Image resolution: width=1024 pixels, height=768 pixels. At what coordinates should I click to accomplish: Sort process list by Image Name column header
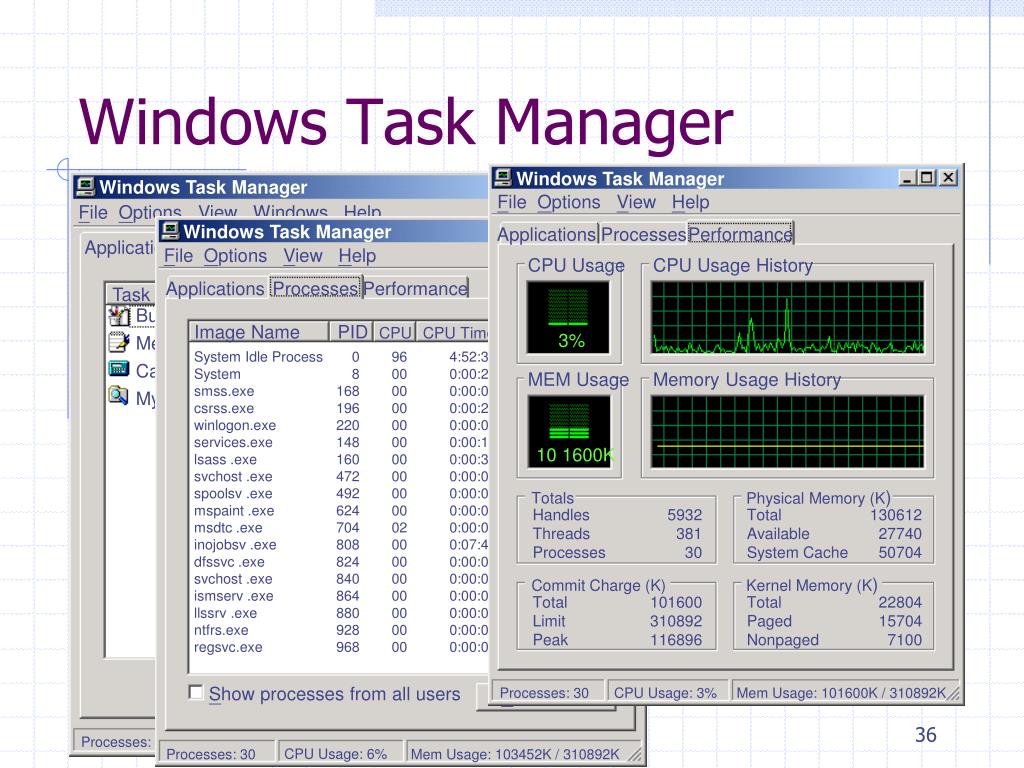[259, 332]
